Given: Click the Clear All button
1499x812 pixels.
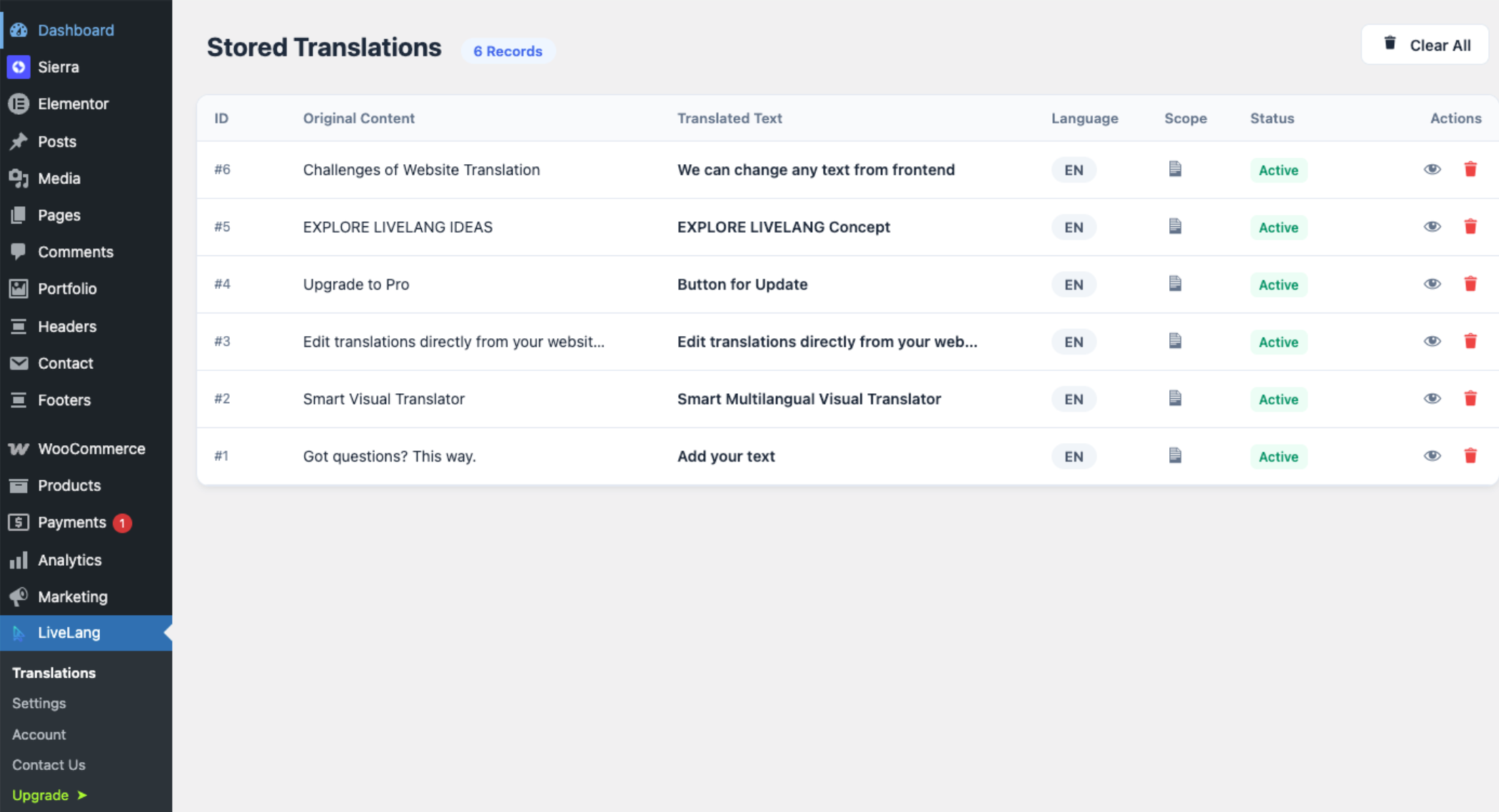Looking at the screenshot, I should 1425,45.
